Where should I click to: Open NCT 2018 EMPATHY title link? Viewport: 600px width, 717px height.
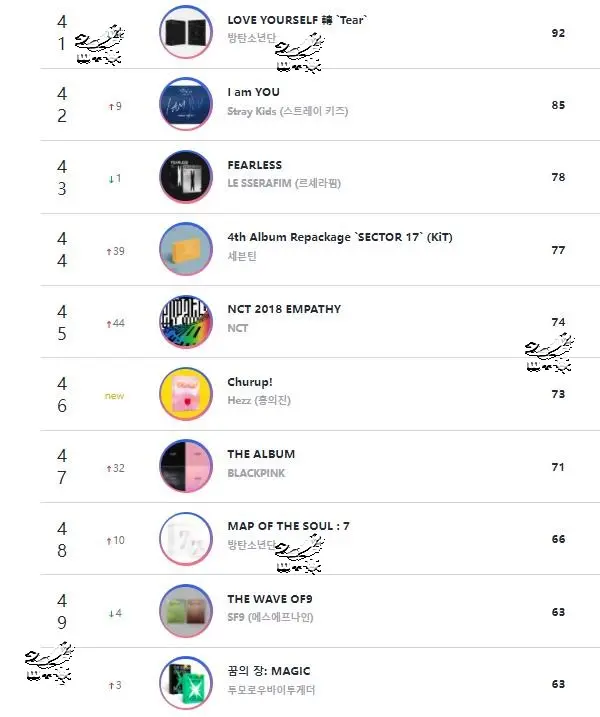point(284,309)
